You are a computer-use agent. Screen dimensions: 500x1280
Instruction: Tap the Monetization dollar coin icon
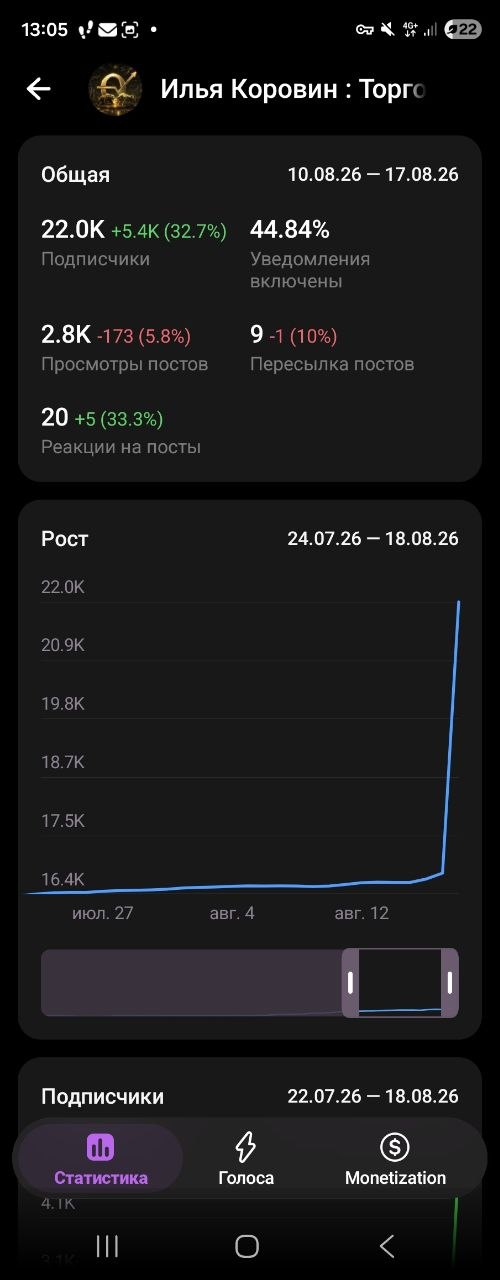tap(395, 1147)
